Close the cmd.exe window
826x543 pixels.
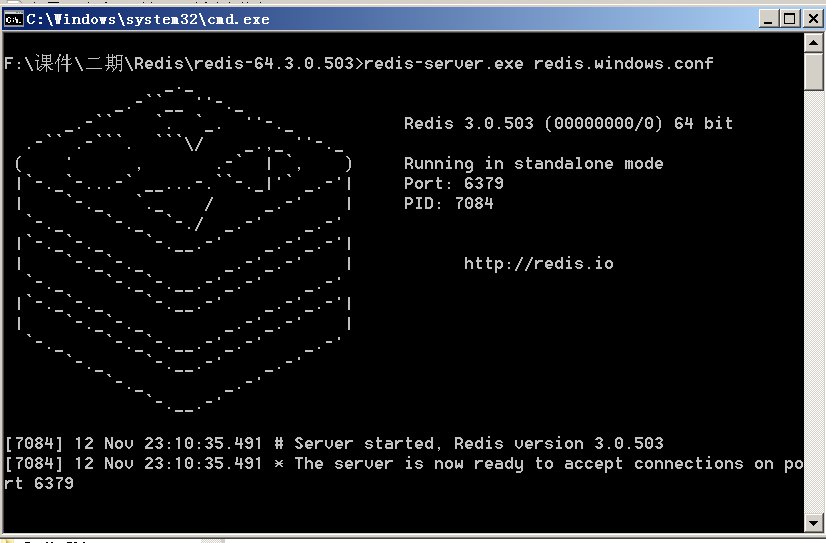pos(813,19)
